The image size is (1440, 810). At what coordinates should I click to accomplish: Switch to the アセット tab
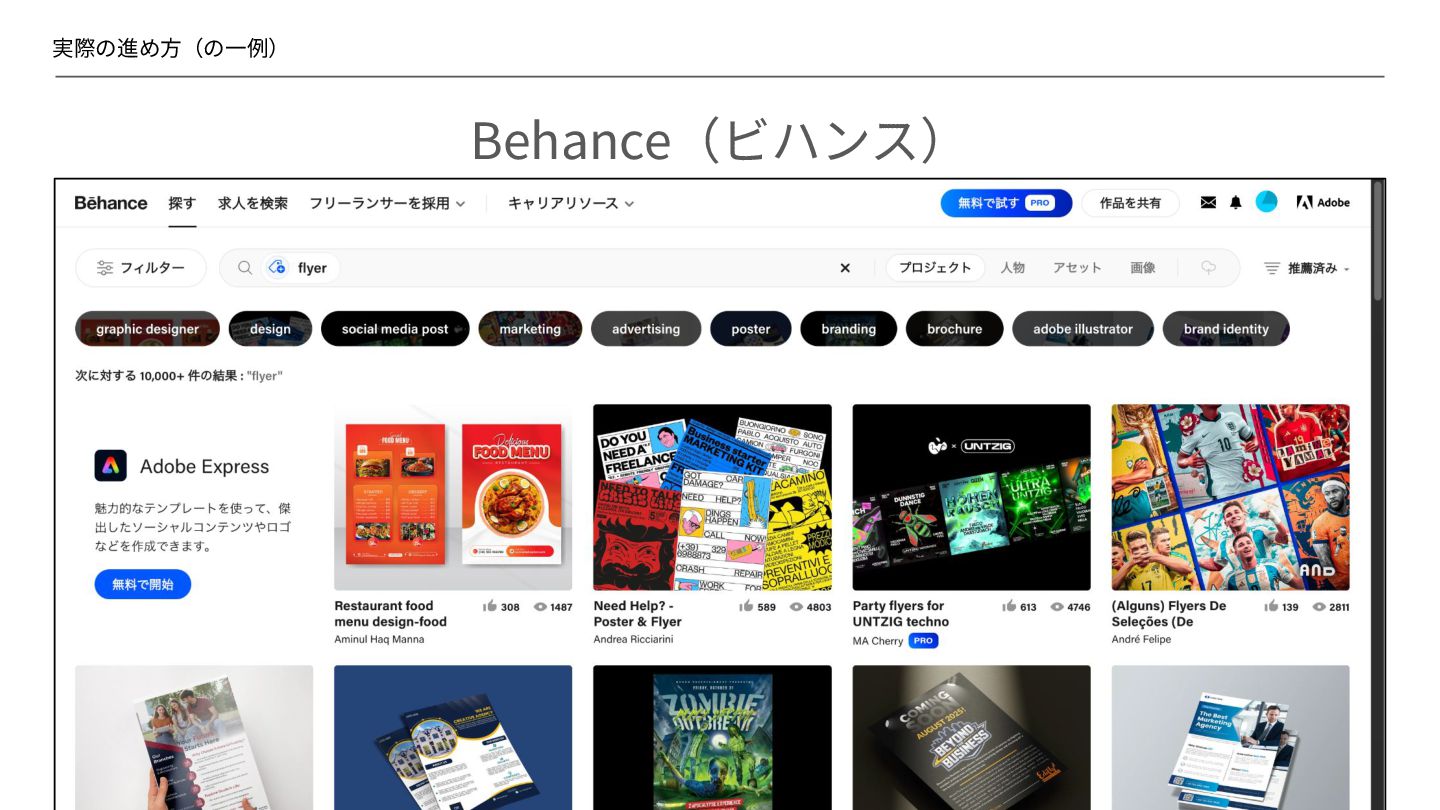(1077, 268)
